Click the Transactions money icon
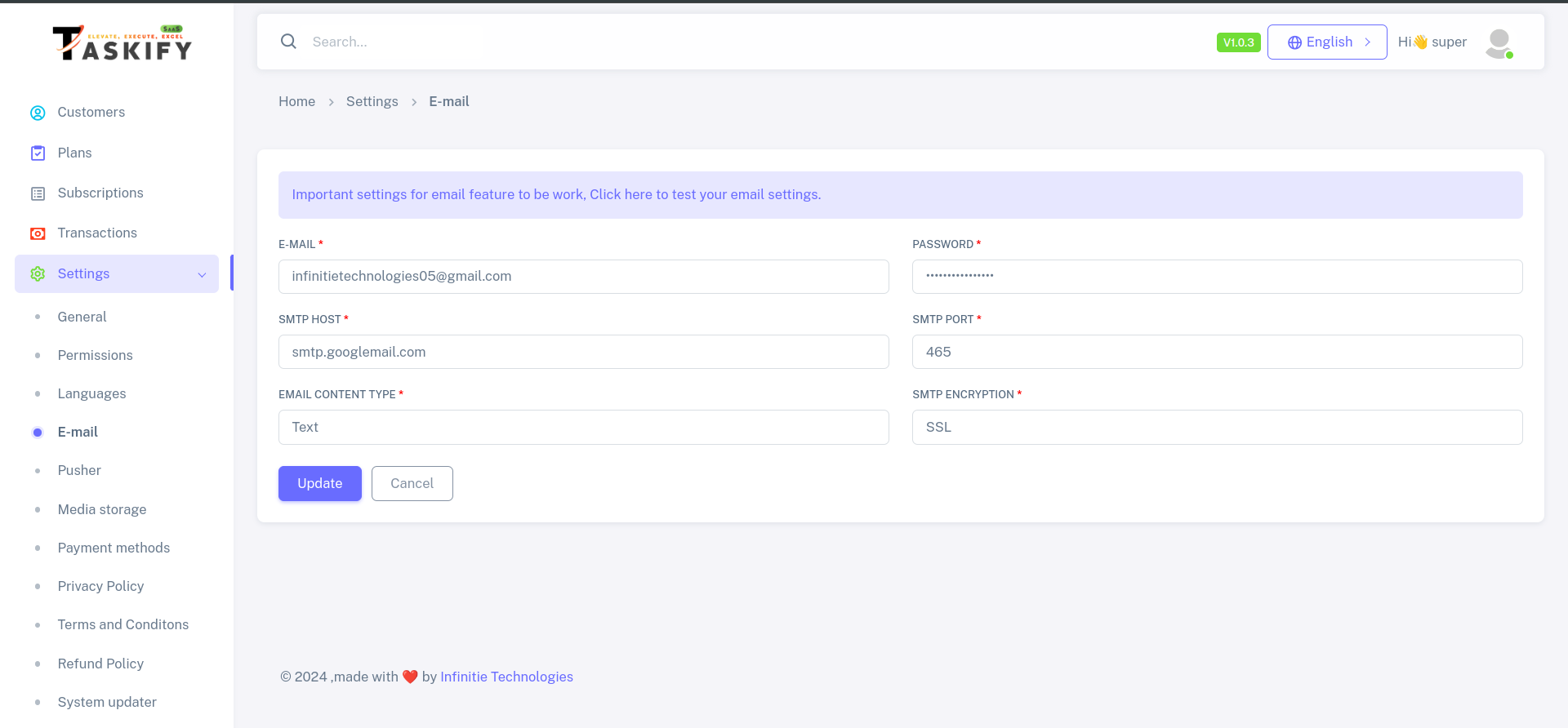 pos(38,233)
